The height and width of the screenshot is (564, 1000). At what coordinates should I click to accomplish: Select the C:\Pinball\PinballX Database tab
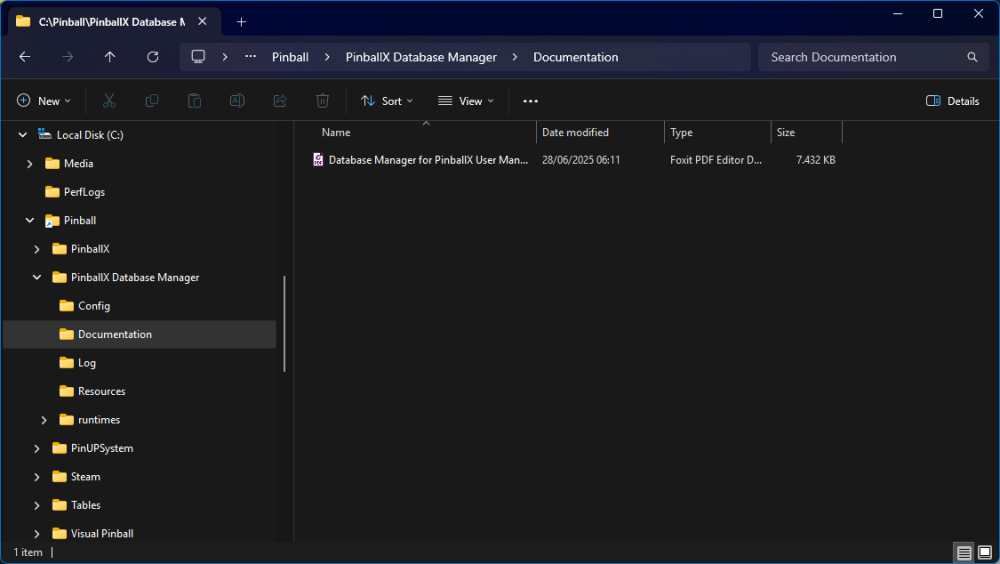pyautogui.click(x=115, y=22)
